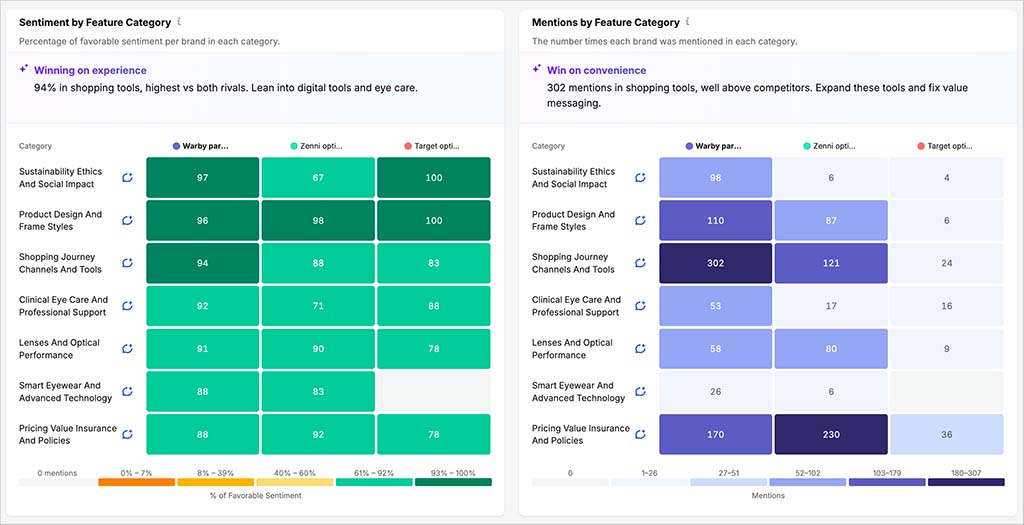Click the 180–307 mentions legend swatch
The width and height of the screenshot is (1024, 525).
tap(966, 482)
